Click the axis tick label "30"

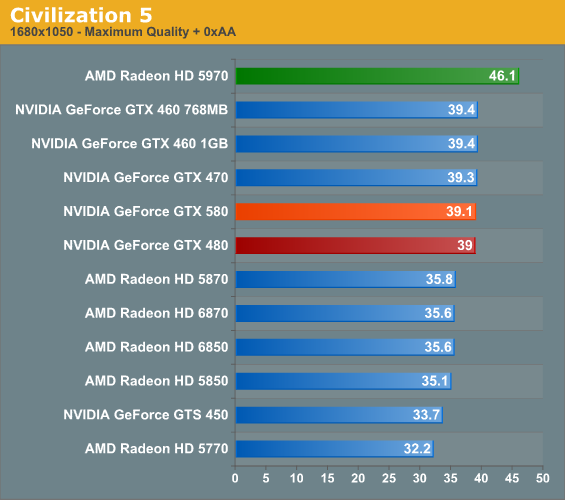point(420,478)
